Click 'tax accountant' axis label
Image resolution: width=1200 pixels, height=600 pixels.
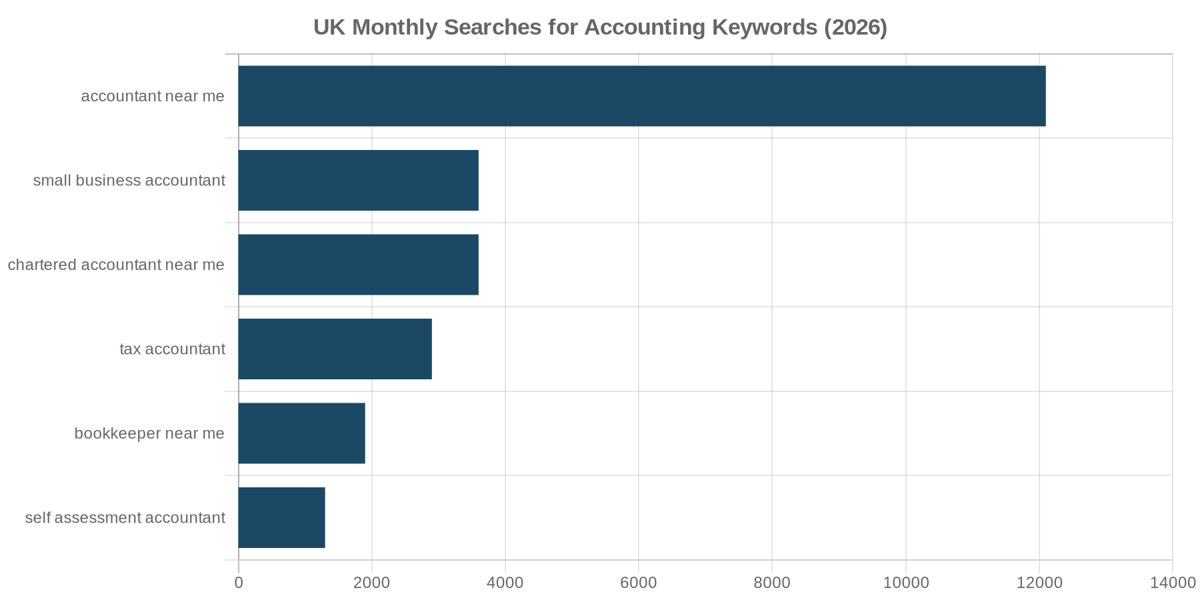172,349
